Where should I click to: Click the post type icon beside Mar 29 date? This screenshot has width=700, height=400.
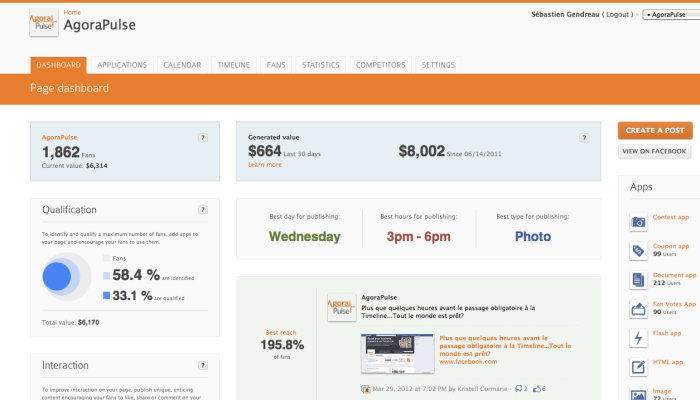[366, 389]
